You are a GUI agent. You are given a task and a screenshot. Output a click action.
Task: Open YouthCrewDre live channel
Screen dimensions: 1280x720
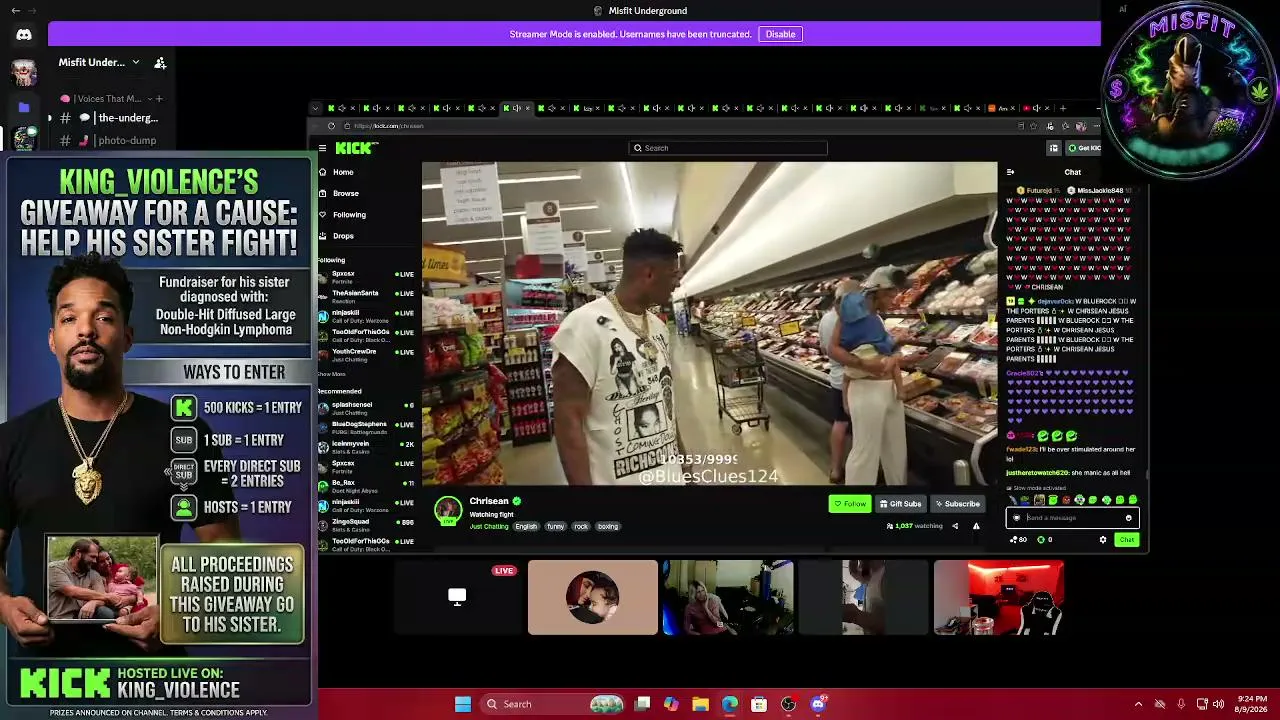tap(365, 355)
